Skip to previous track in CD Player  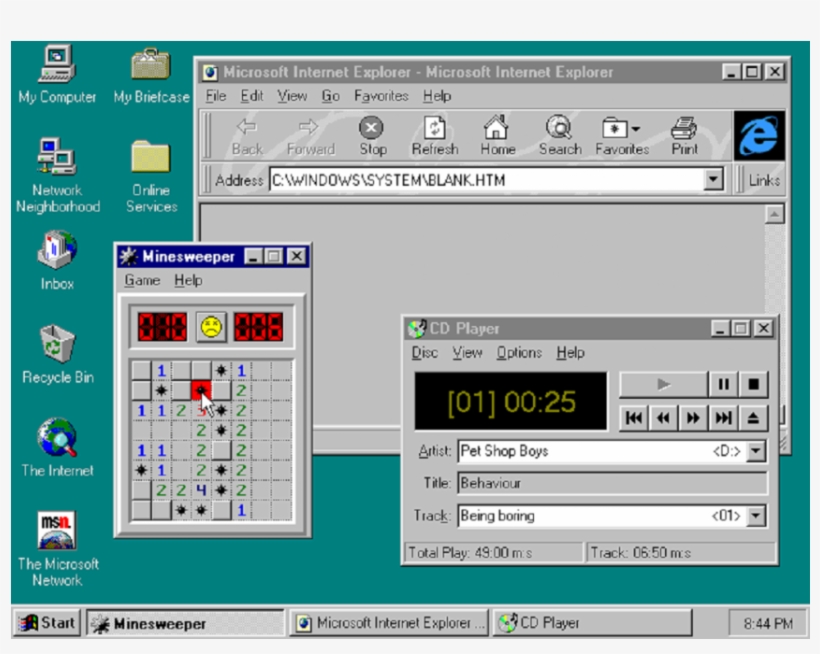634,418
